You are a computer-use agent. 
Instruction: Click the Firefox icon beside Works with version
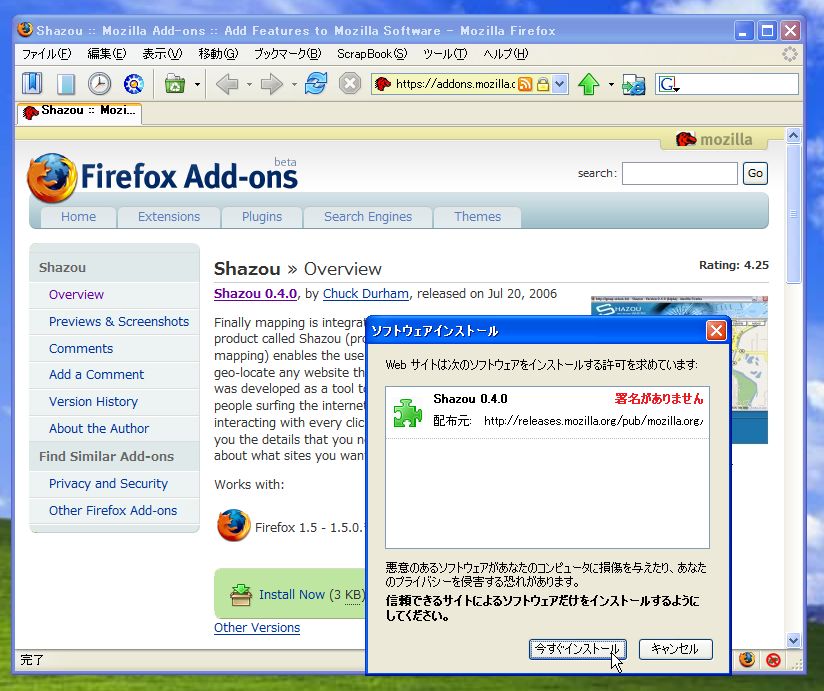234,525
